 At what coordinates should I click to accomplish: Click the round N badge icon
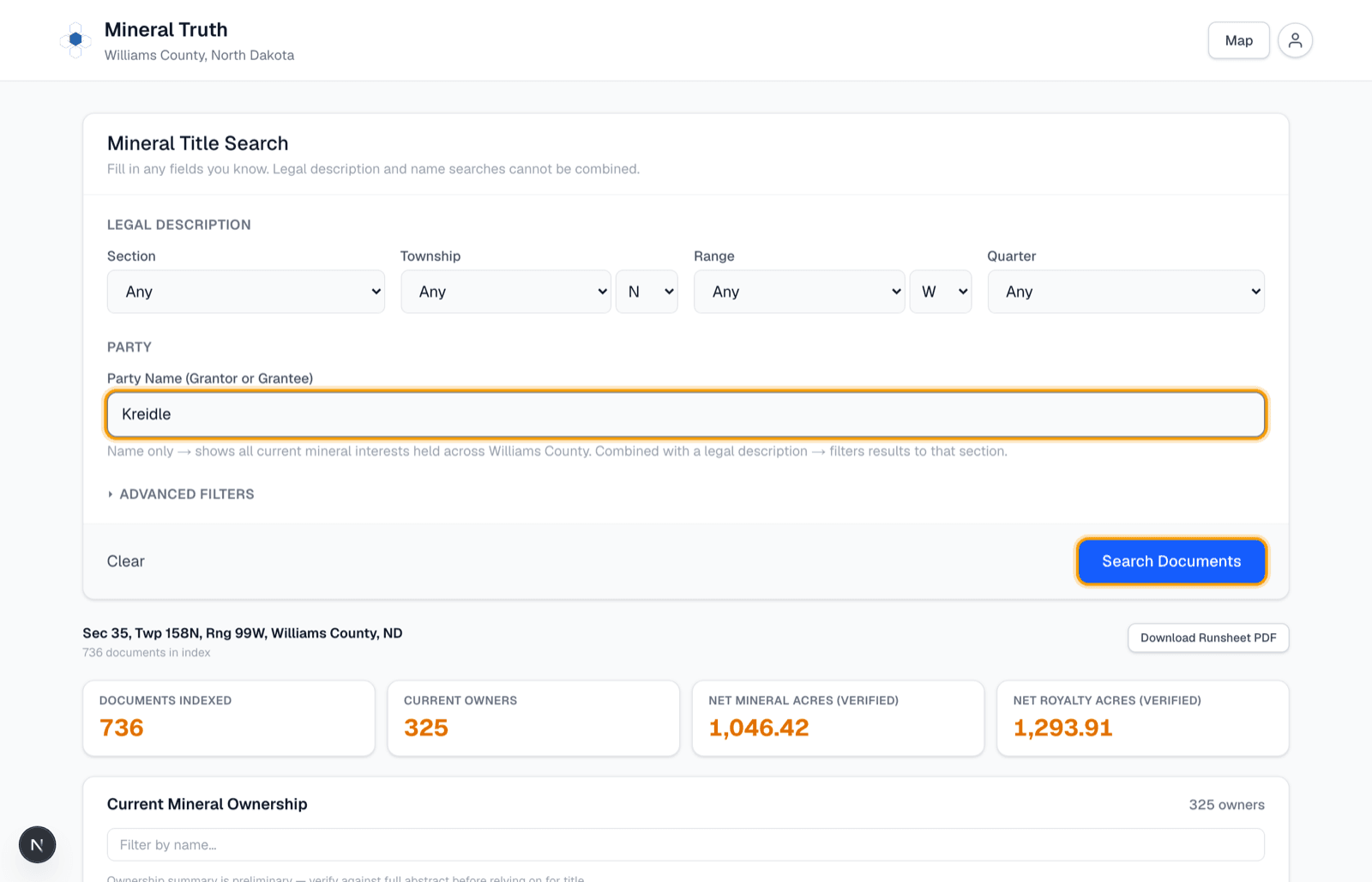tap(38, 844)
